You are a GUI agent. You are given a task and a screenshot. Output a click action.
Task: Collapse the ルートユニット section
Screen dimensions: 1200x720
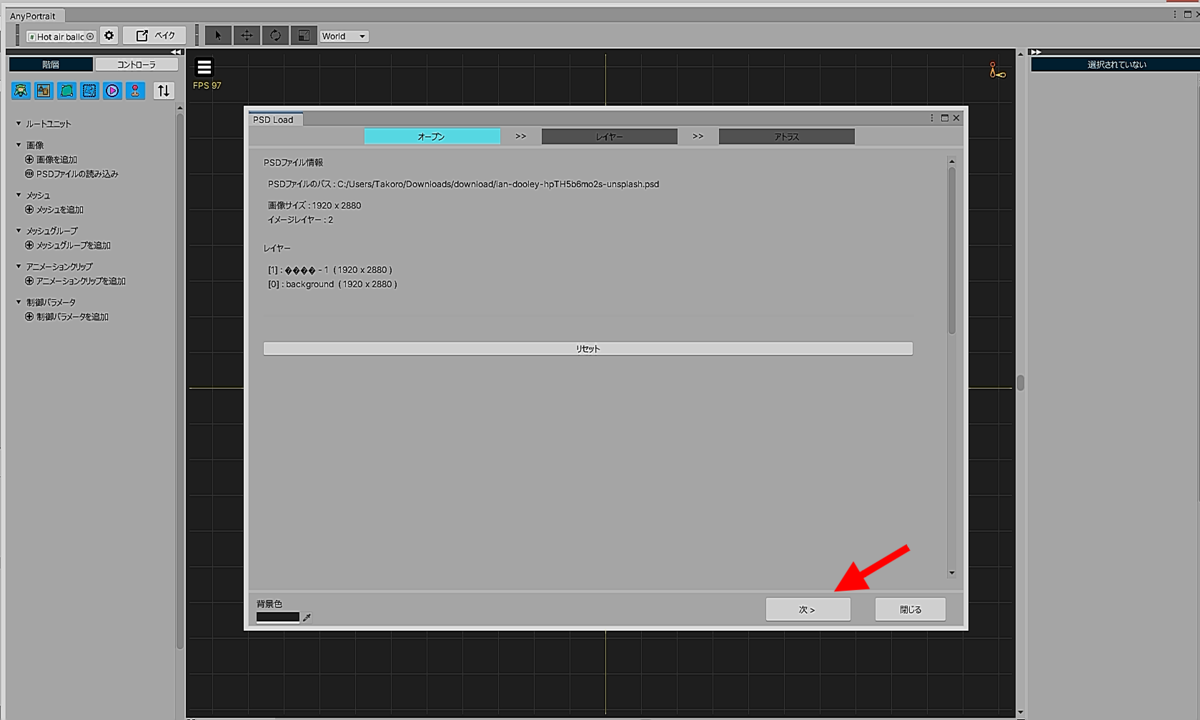click(18, 124)
